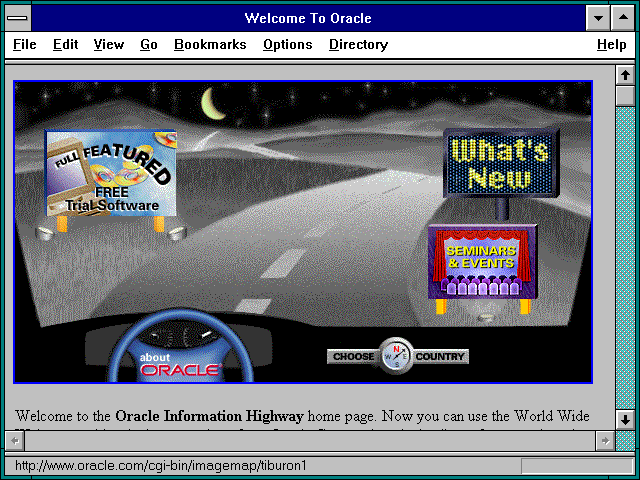The image size is (640, 480).
Task: Click the vertical scrollbar down arrow
Action: [625, 420]
